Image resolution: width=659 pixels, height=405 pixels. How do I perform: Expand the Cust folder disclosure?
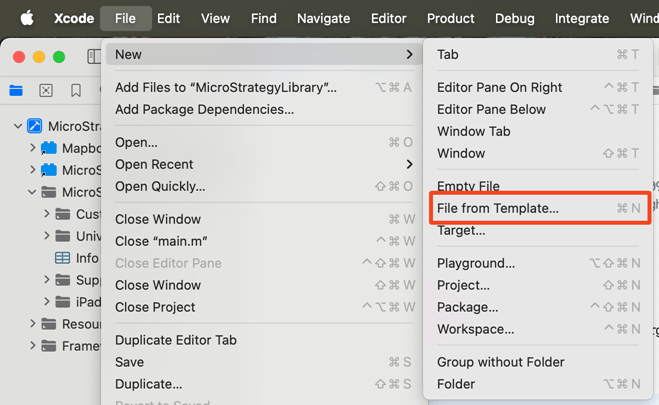coord(47,214)
